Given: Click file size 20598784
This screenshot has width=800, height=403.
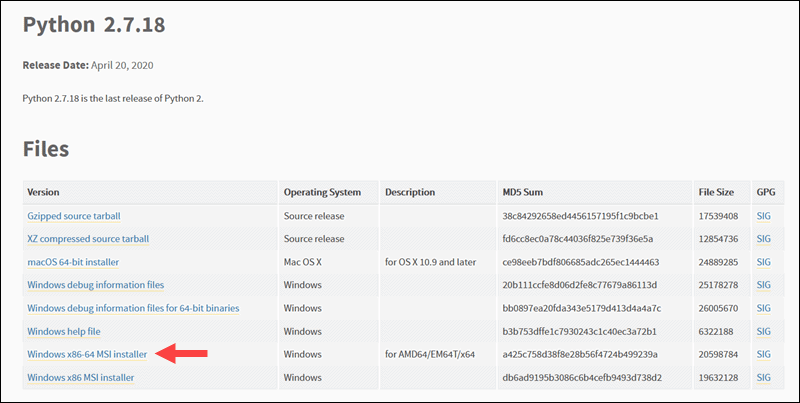Looking at the screenshot, I should 718,355.
